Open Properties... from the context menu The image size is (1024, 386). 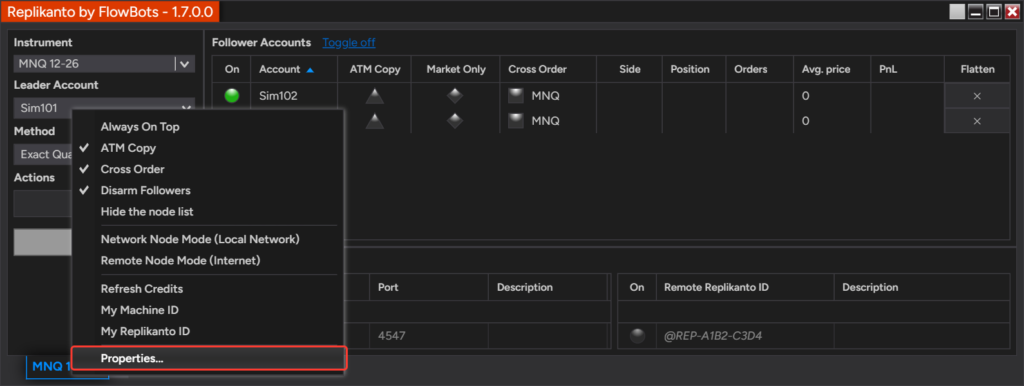[x=208, y=359]
